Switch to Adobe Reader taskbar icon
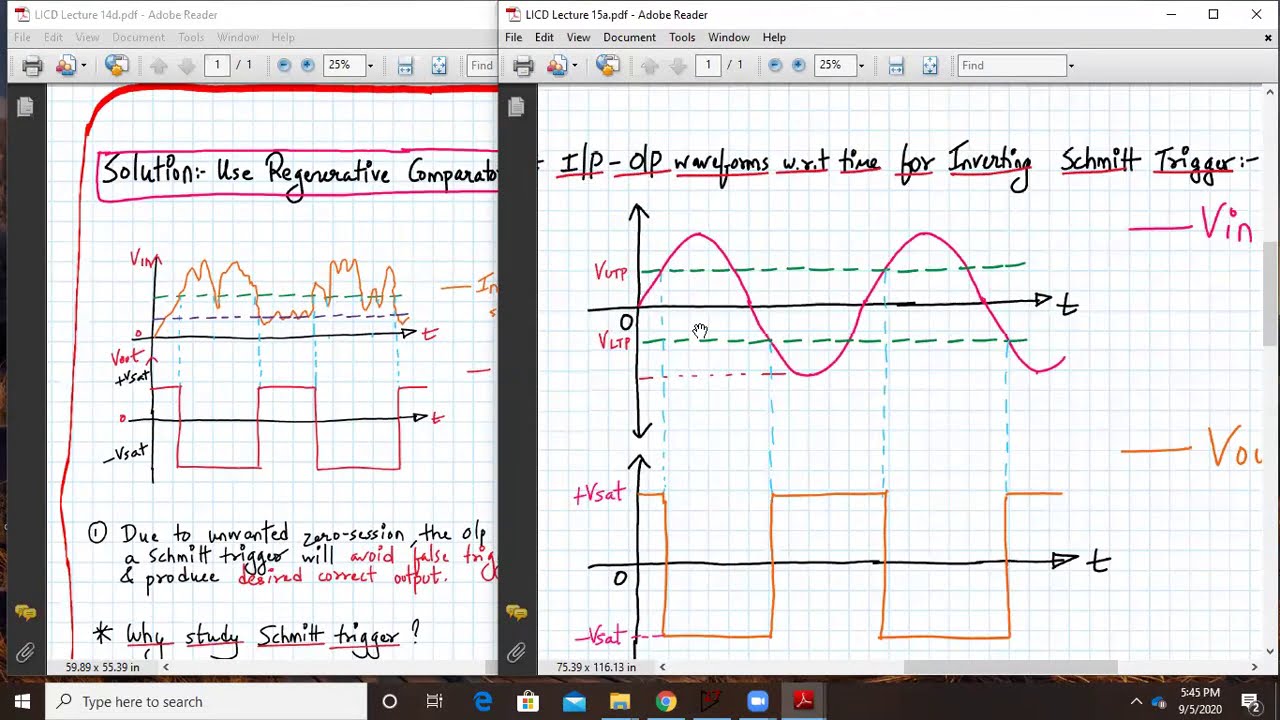 [803, 701]
